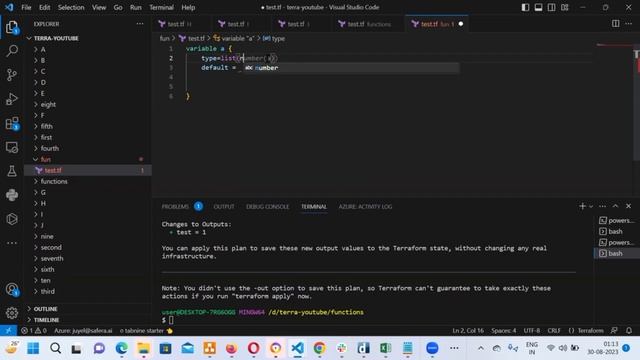
Task: Open the File menu
Action: 26,7
